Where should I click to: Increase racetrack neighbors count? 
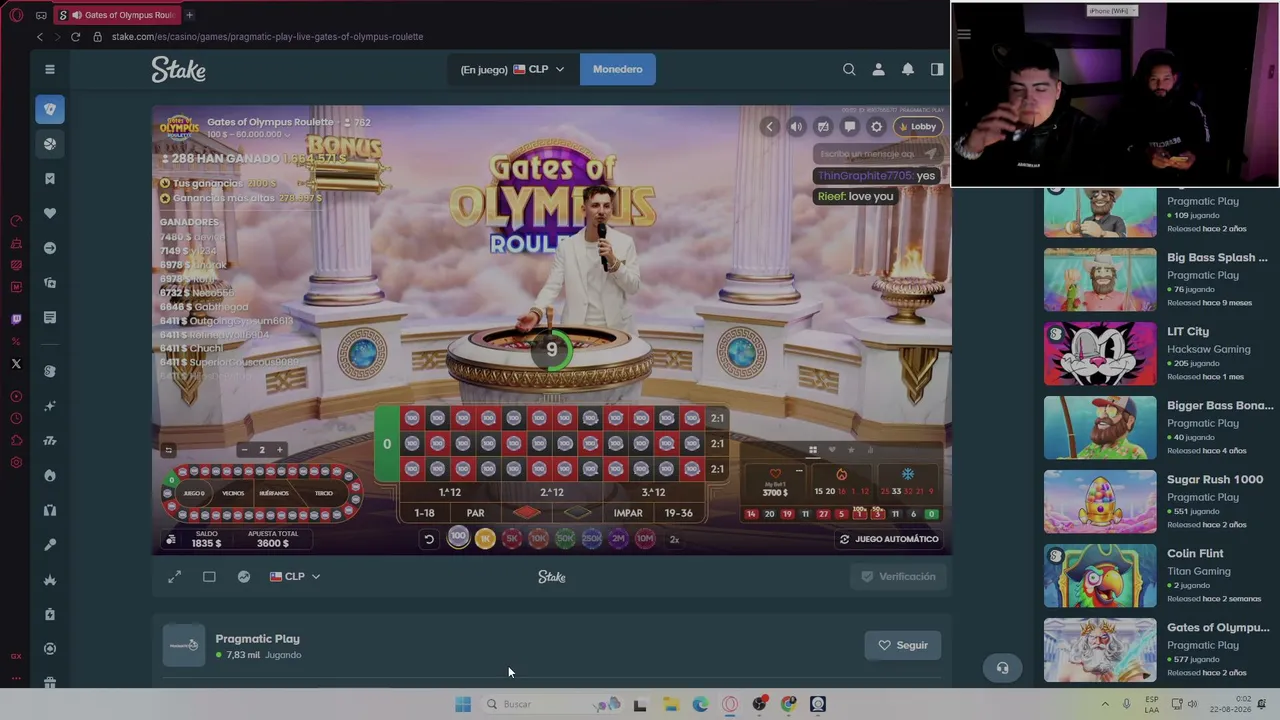click(x=280, y=450)
